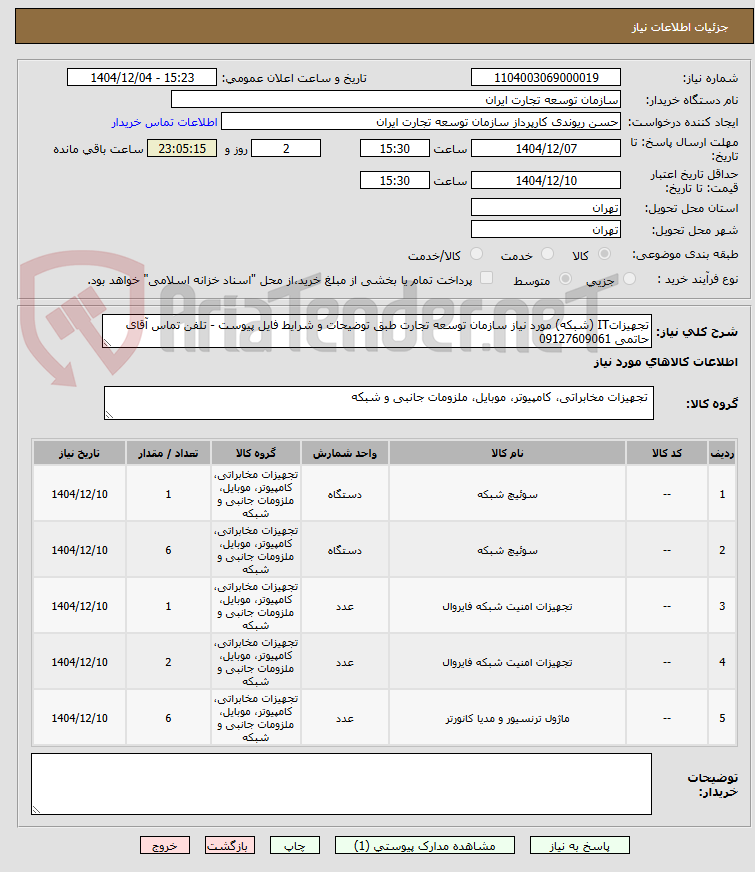Click the گروه کالا text area

point(379,403)
